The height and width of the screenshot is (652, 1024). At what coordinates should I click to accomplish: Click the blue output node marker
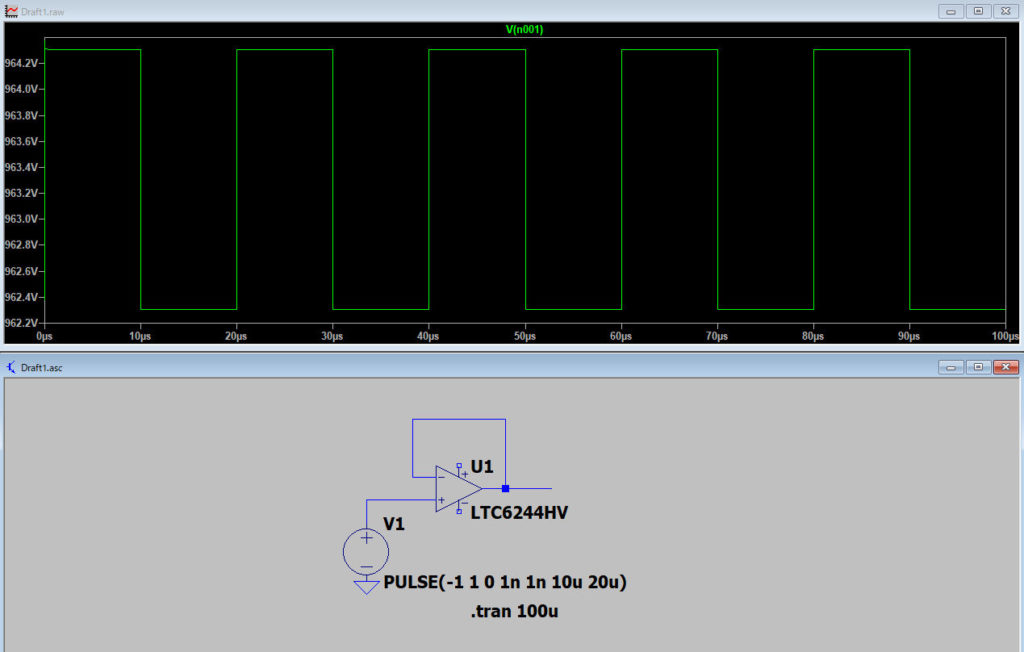click(506, 489)
